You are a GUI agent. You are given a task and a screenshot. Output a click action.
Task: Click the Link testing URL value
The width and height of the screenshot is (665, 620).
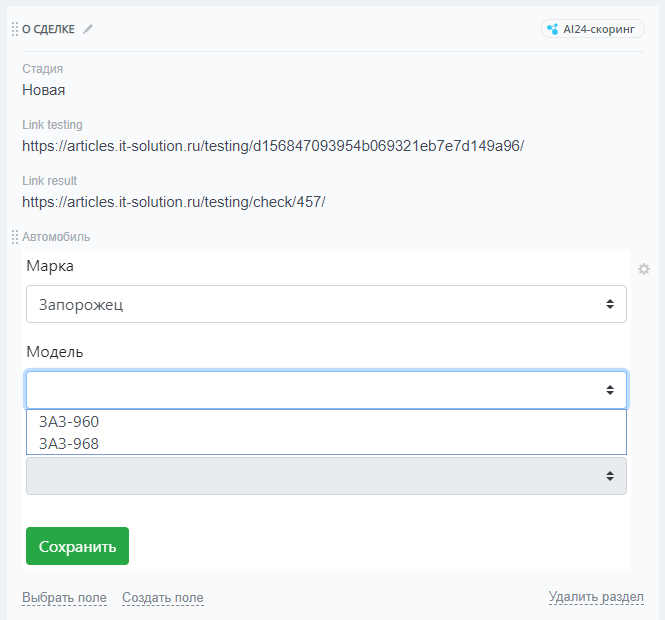pos(273,146)
